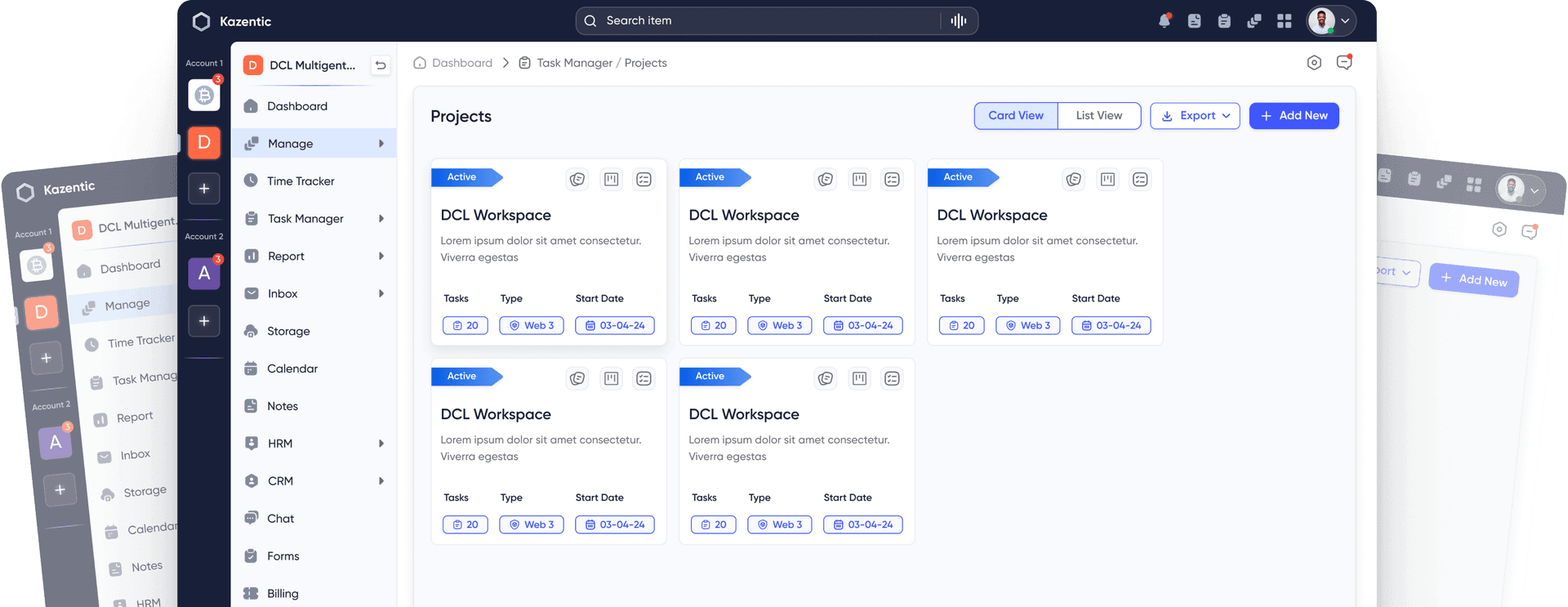Select the orange D account workspace

204,143
